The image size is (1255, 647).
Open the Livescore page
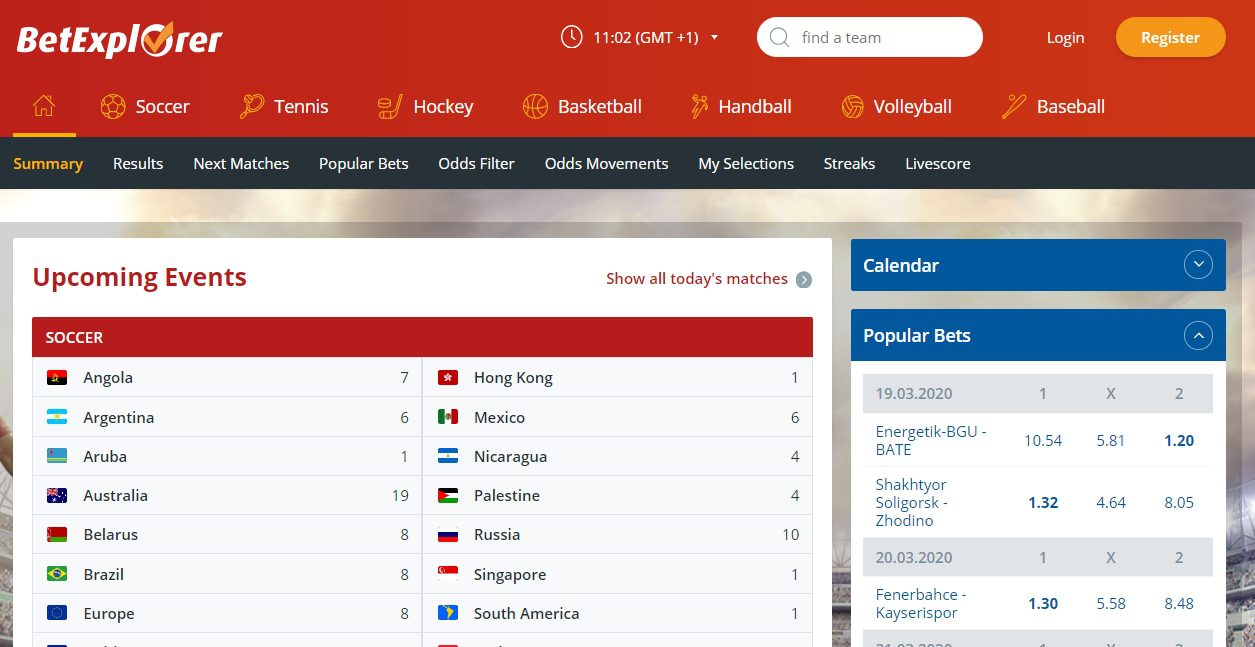click(938, 164)
